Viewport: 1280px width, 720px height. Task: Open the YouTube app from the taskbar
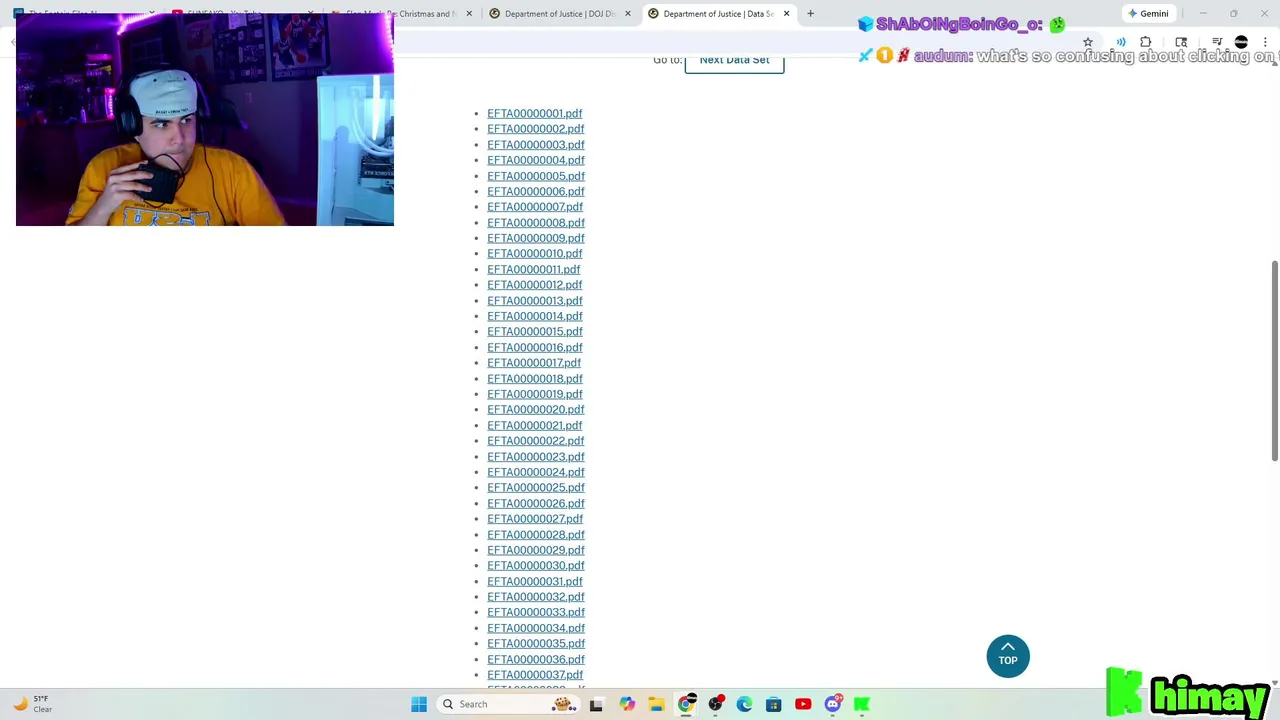point(803,704)
